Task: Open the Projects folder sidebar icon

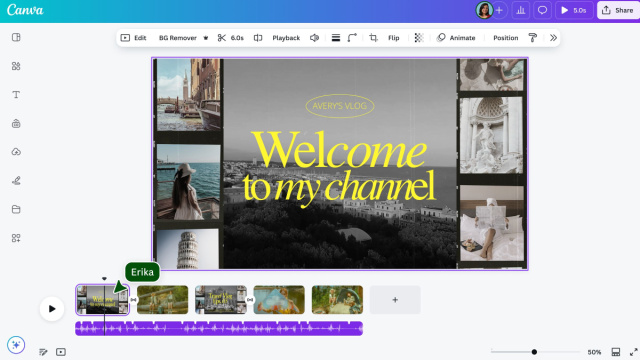Action: 16,209
